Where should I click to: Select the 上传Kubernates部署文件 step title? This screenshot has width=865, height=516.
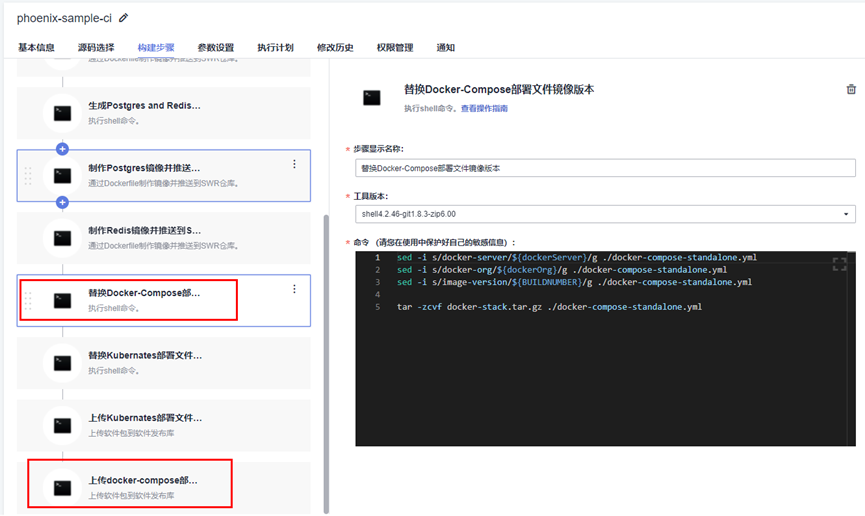pyautogui.click(x=145, y=418)
